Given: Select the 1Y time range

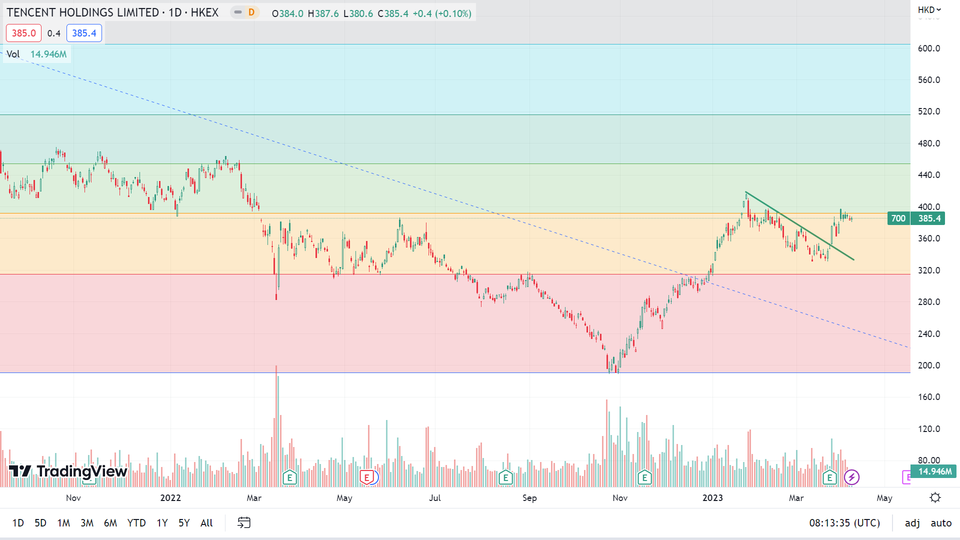Looking at the screenshot, I should (x=162, y=523).
